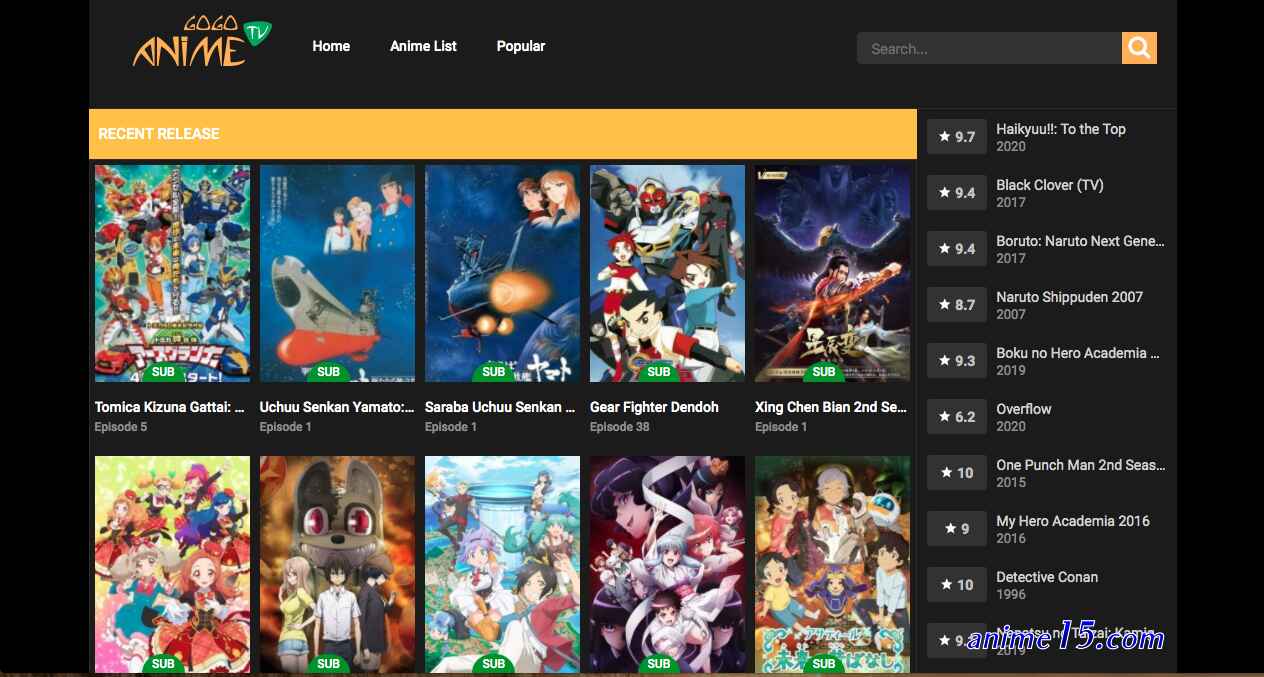Image resolution: width=1264 pixels, height=677 pixels.
Task: Click the SUB badge on Uchuu Senkan Yamato
Action: (328, 372)
